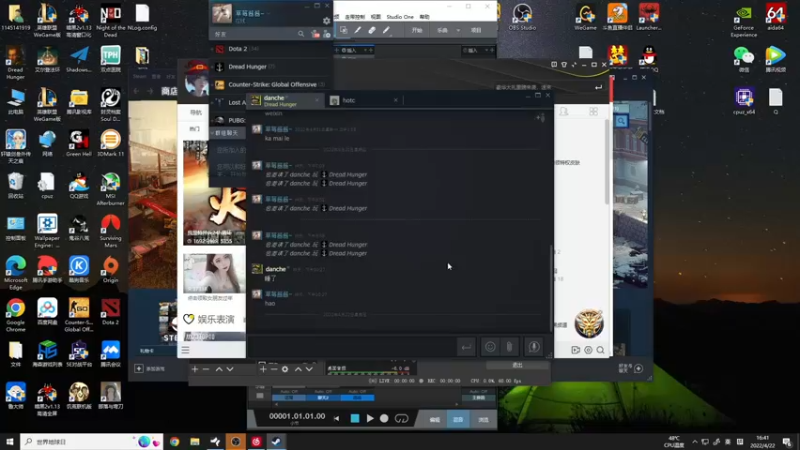Image resolution: width=800 pixels, height=450 pixels.
Task: Open the 帮助 menu in Studio One
Action: coord(424,17)
